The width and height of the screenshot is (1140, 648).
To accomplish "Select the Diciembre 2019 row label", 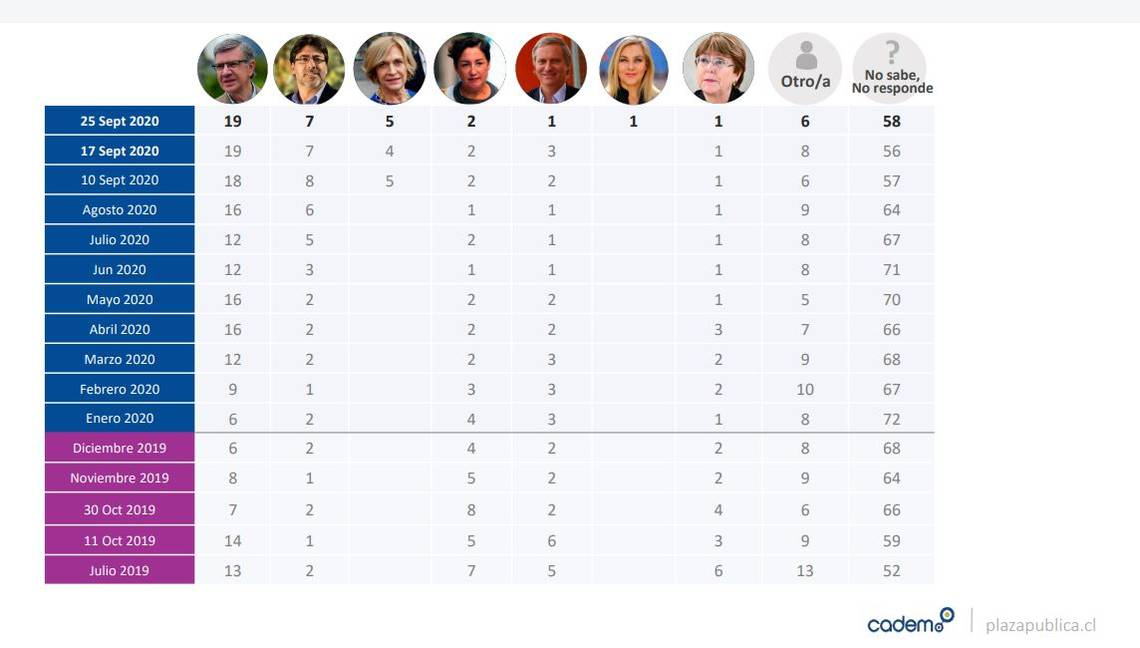I will [119, 448].
